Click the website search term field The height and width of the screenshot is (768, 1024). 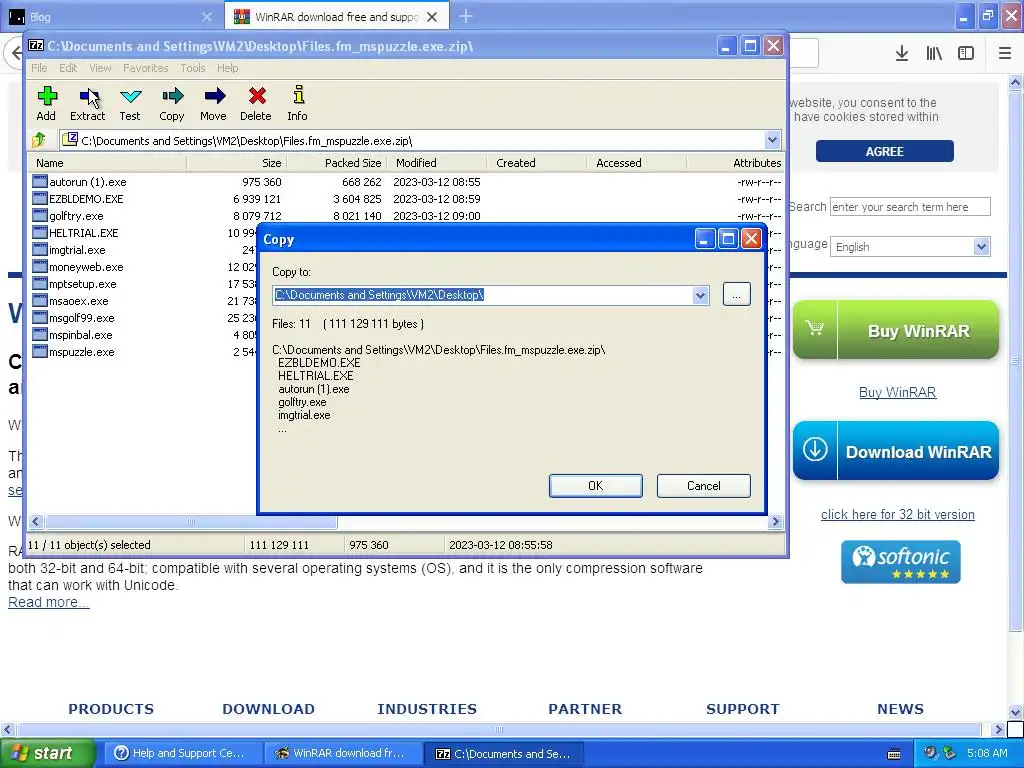point(910,207)
